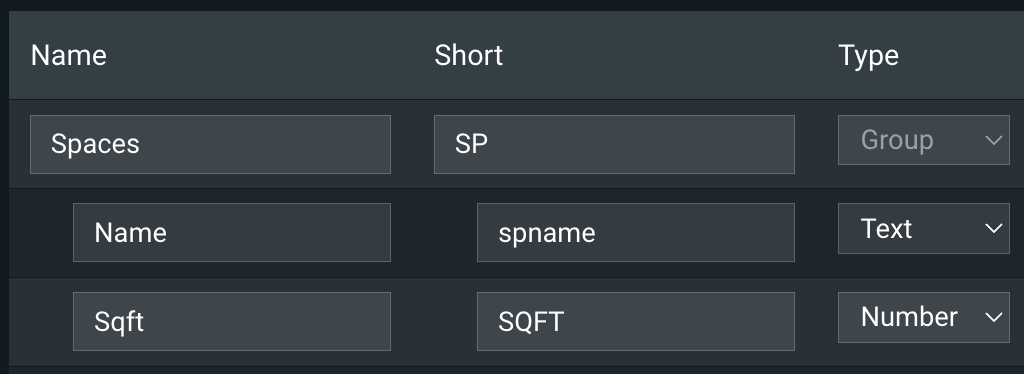This screenshot has height=374, width=1024.
Task: Open the disabled Group type dropdown
Action: (x=923, y=140)
